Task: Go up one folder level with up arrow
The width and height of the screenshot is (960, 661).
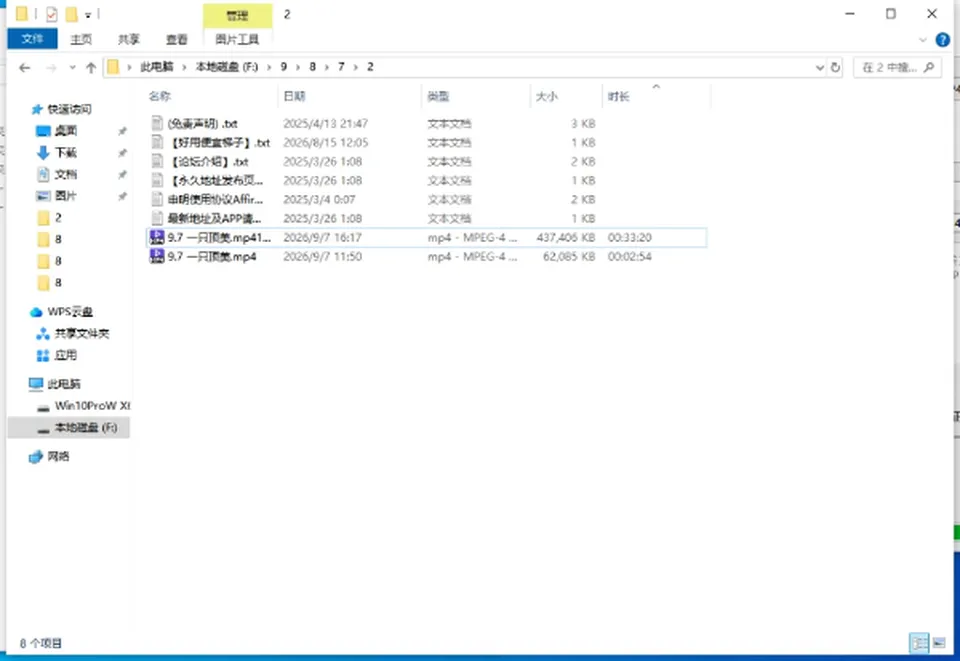Action: point(91,67)
